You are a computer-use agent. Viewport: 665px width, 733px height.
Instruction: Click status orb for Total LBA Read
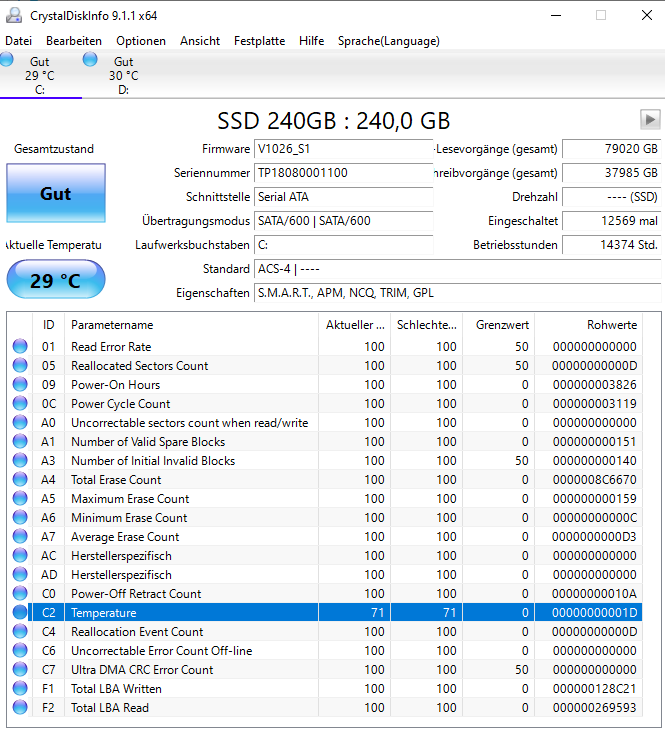pyautogui.click(x=20, y=708)
